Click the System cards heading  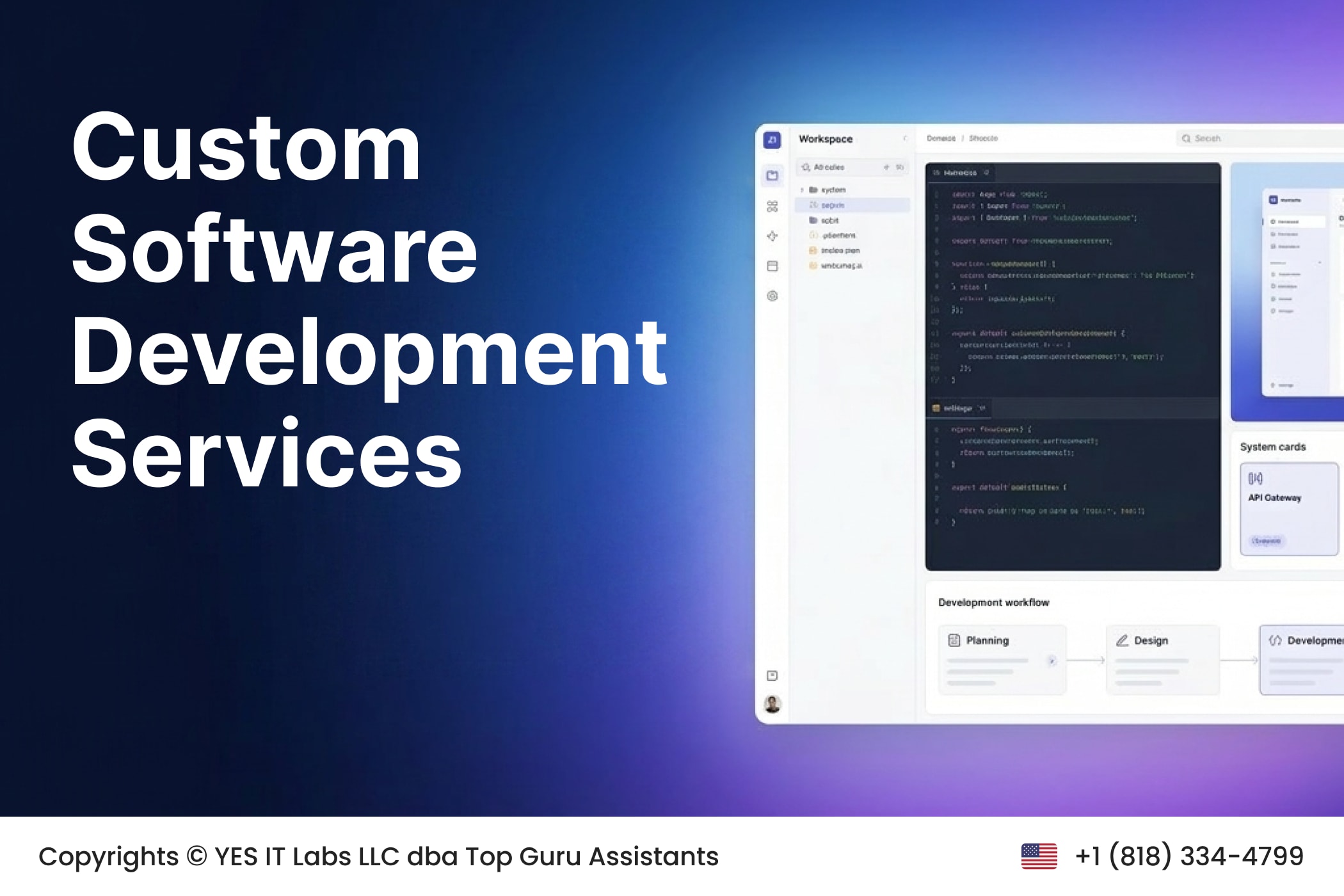click(x=1272, y=447)
